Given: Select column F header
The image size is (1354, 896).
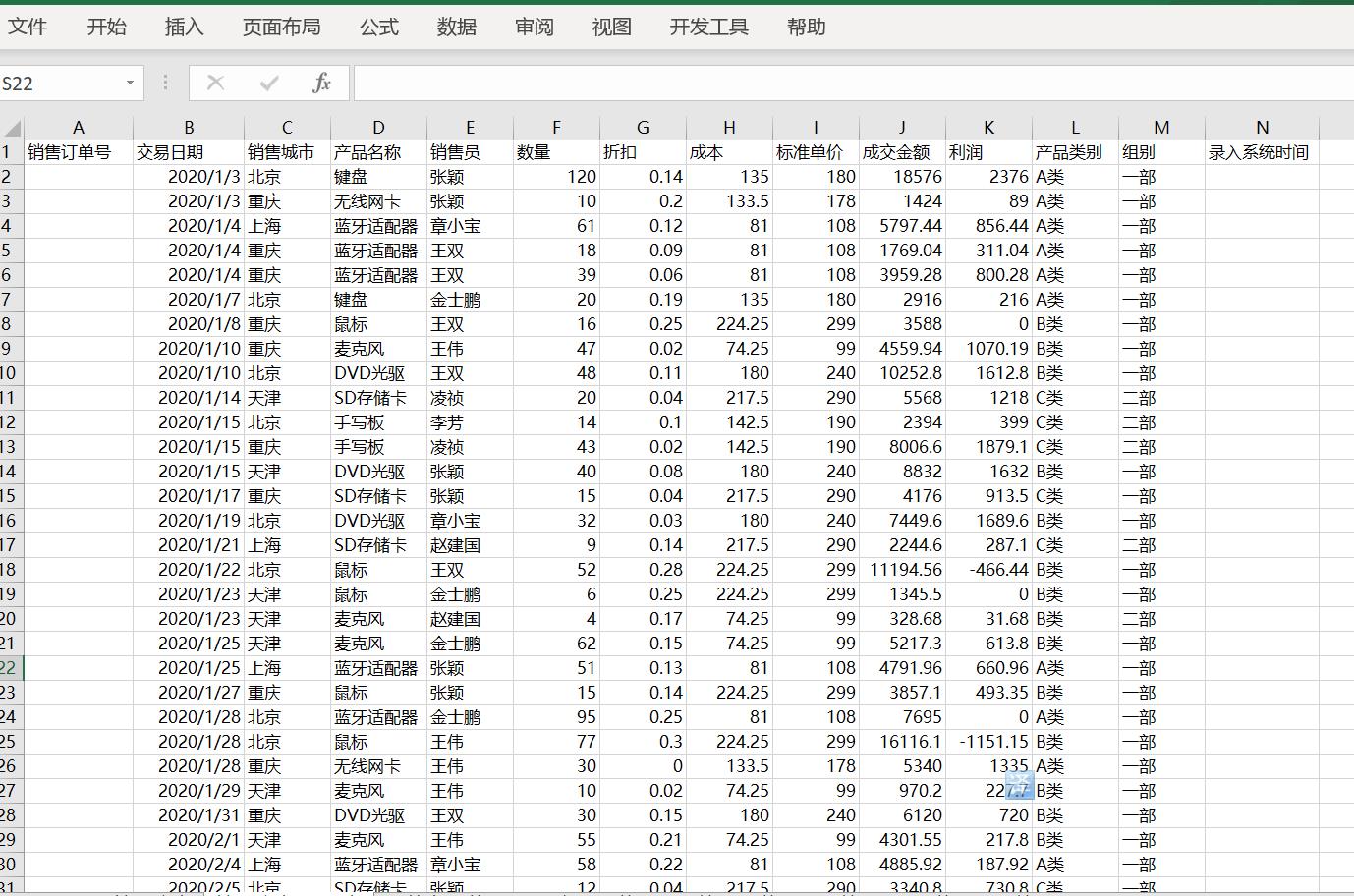Looking at the screenshot, I should [x=556, y=128].
